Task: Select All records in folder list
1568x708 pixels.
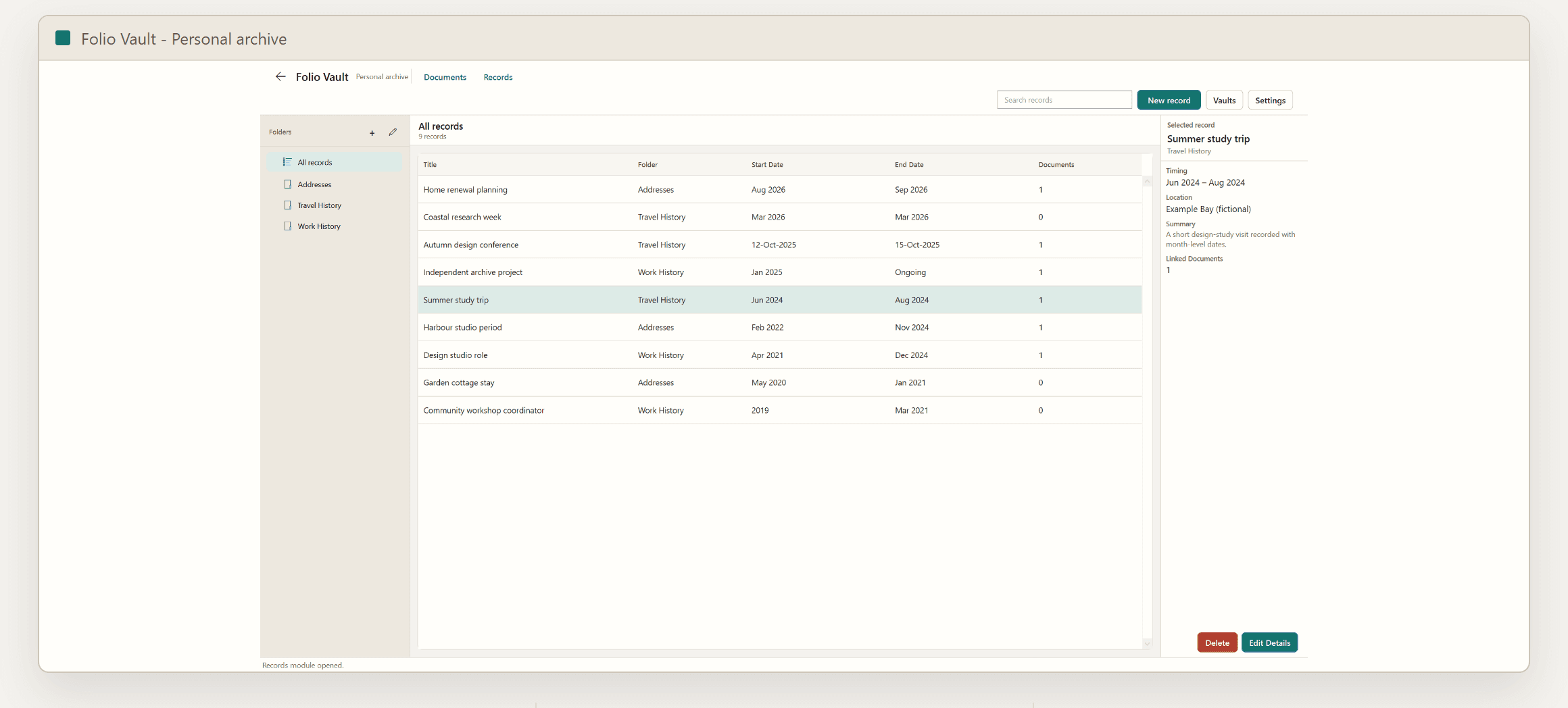Action: tap(335, 162)
